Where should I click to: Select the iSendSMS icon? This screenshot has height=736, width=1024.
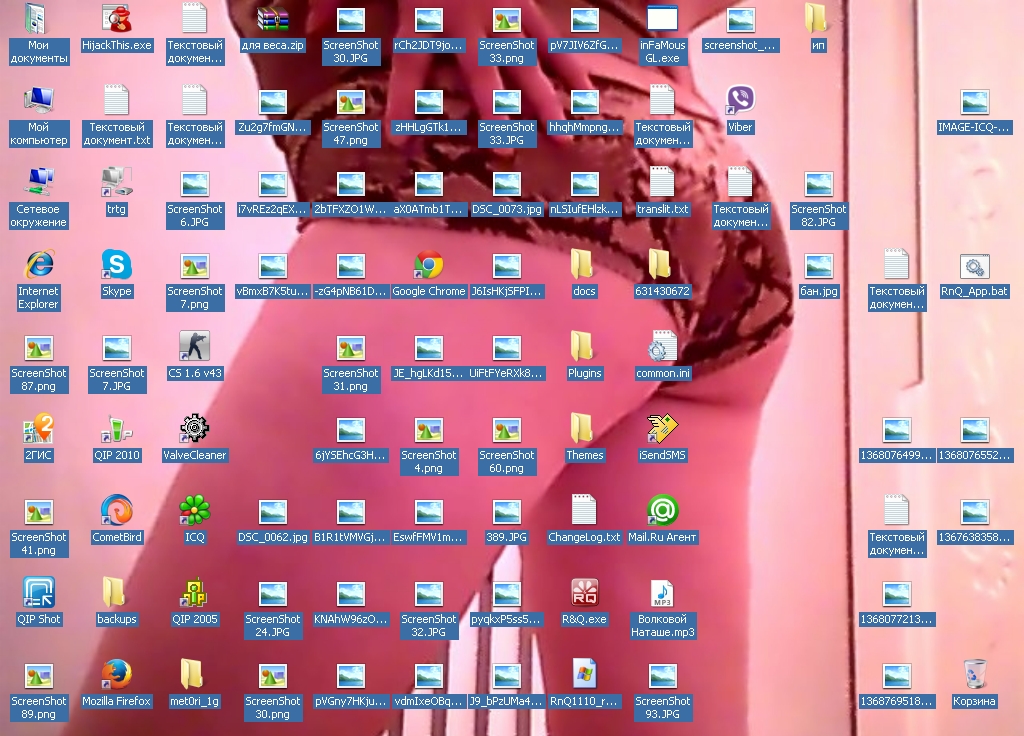point(662,429)
